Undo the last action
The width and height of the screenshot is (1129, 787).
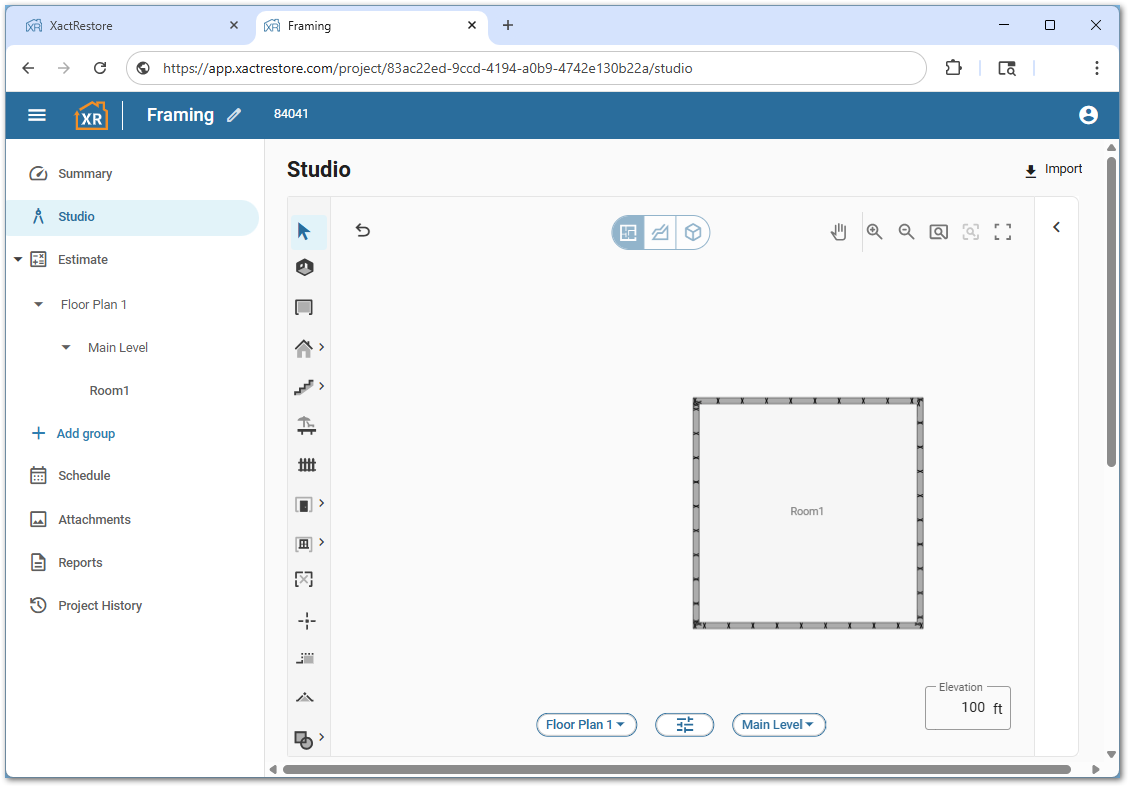362,230
